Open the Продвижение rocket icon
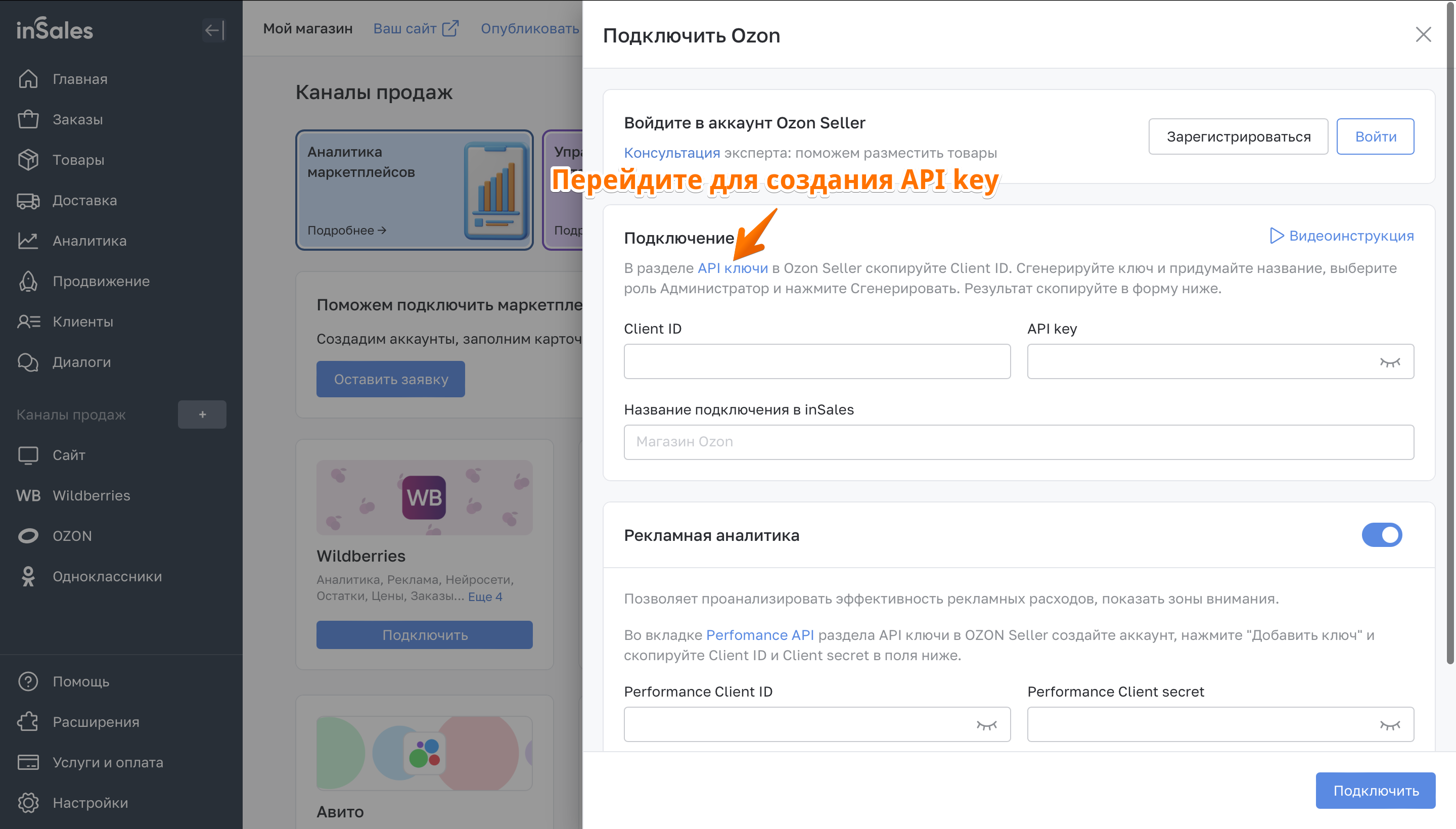 coord(28,281)
